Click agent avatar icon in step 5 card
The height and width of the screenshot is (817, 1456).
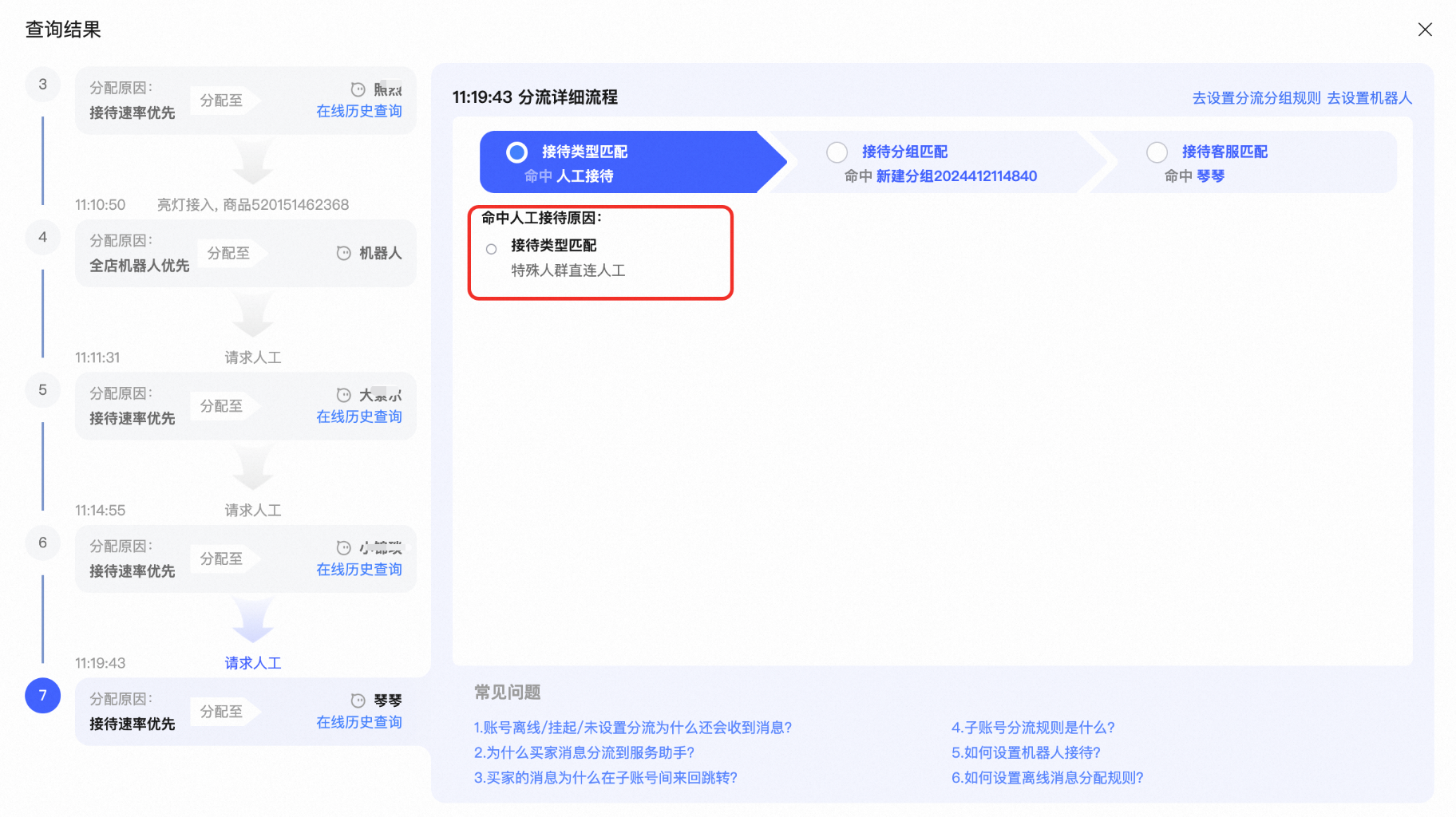point(344,395)
